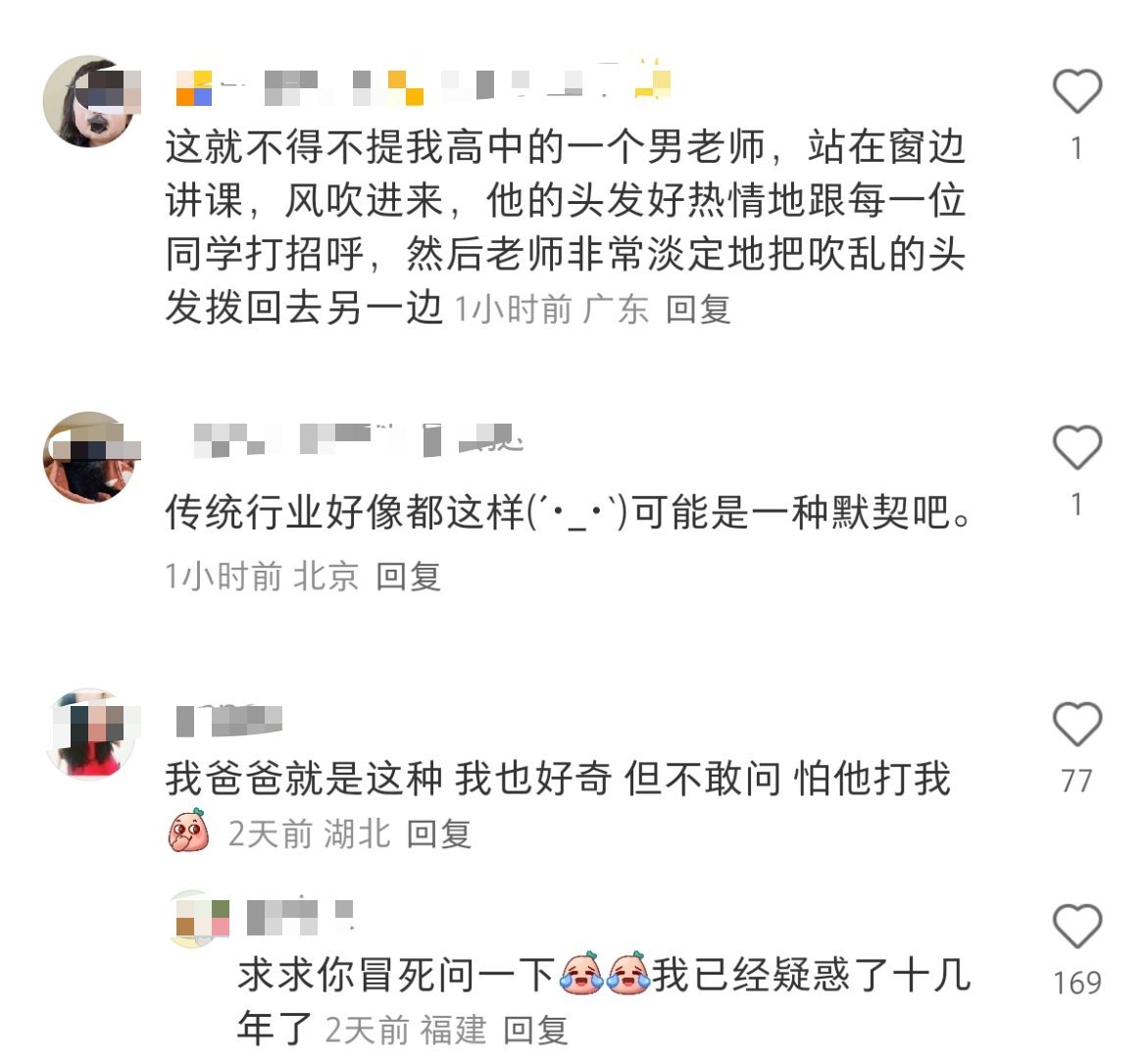Like the 我爸爸就是这种 comment with 77 likes
Viewport: 1148px width, 1059px height.
pyautogui.click(x=1077, y=725)
